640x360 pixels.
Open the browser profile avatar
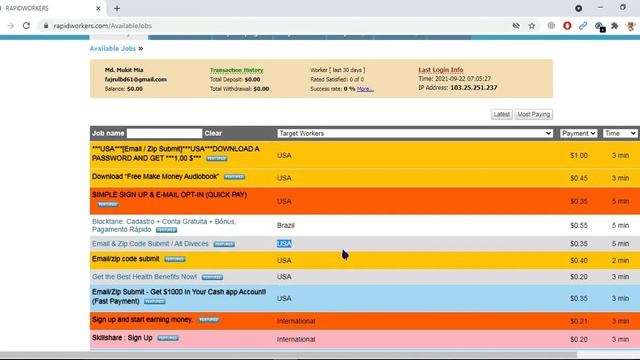tap(631, 26)
